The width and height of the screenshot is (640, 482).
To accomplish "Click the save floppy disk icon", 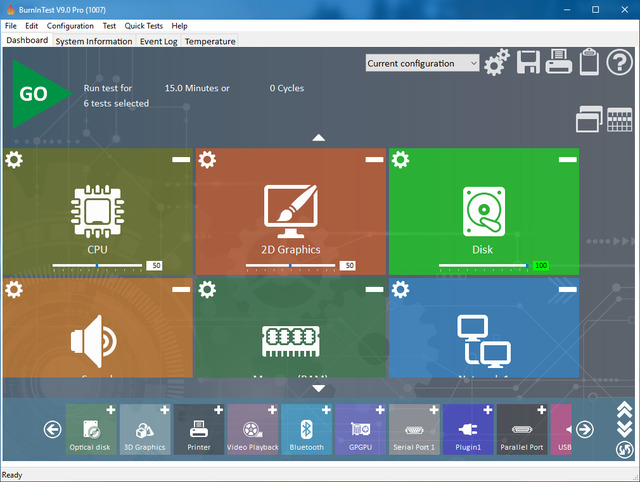I will pos(528,64).
